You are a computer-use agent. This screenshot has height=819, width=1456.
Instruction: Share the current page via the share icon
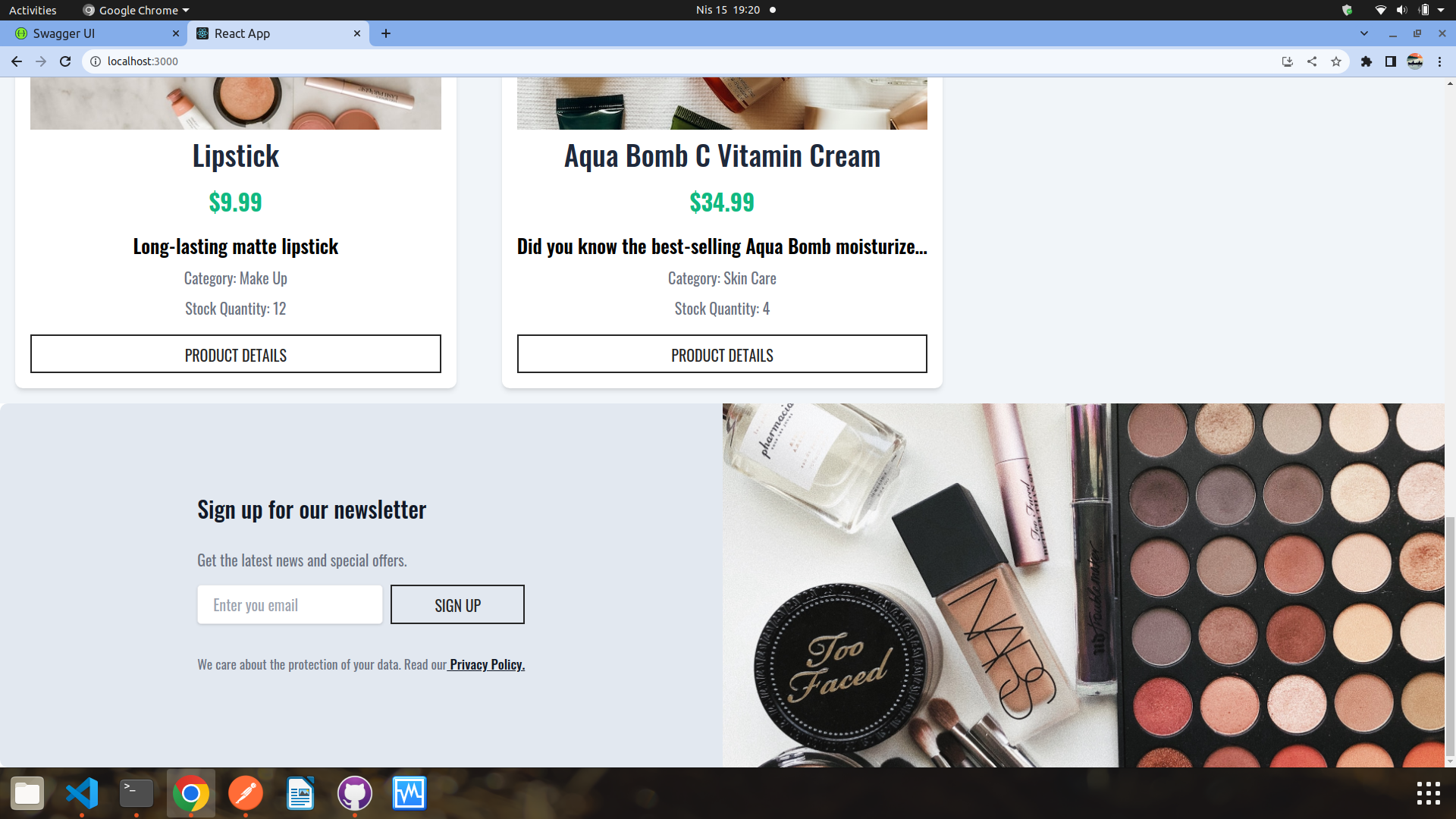pyautogui.click(x=1312, y=61)
